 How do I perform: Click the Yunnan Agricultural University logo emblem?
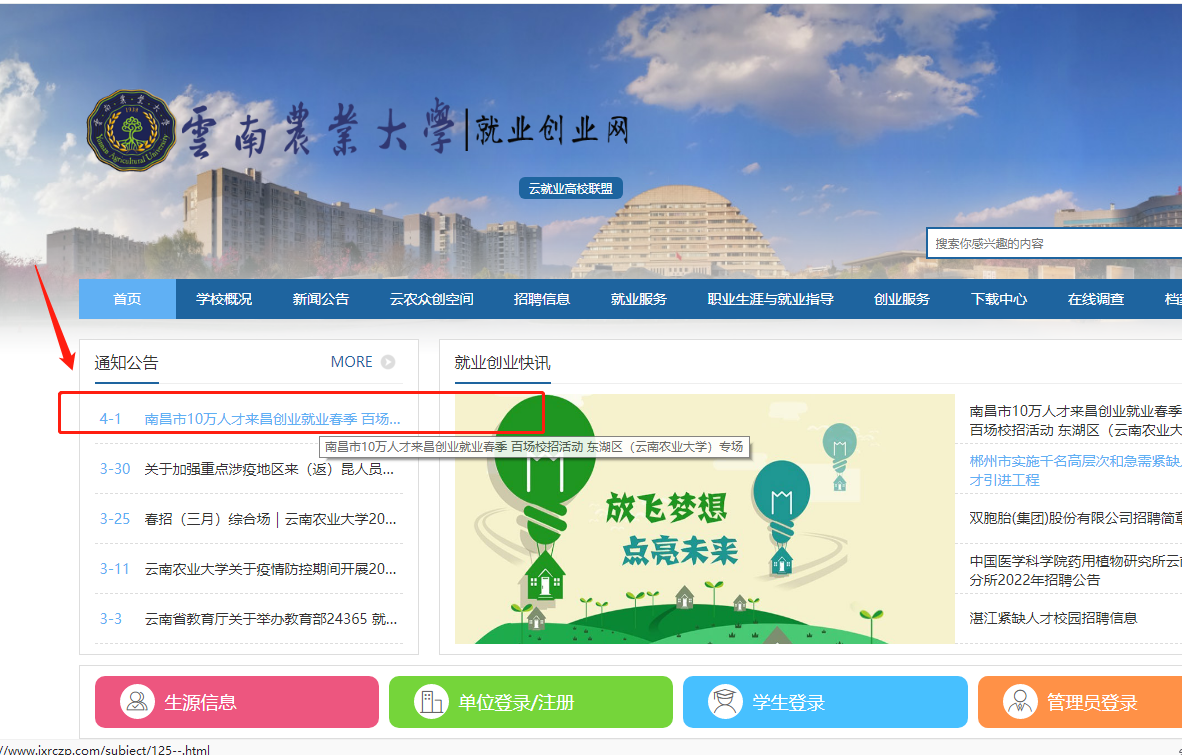(x=131, y=131)
